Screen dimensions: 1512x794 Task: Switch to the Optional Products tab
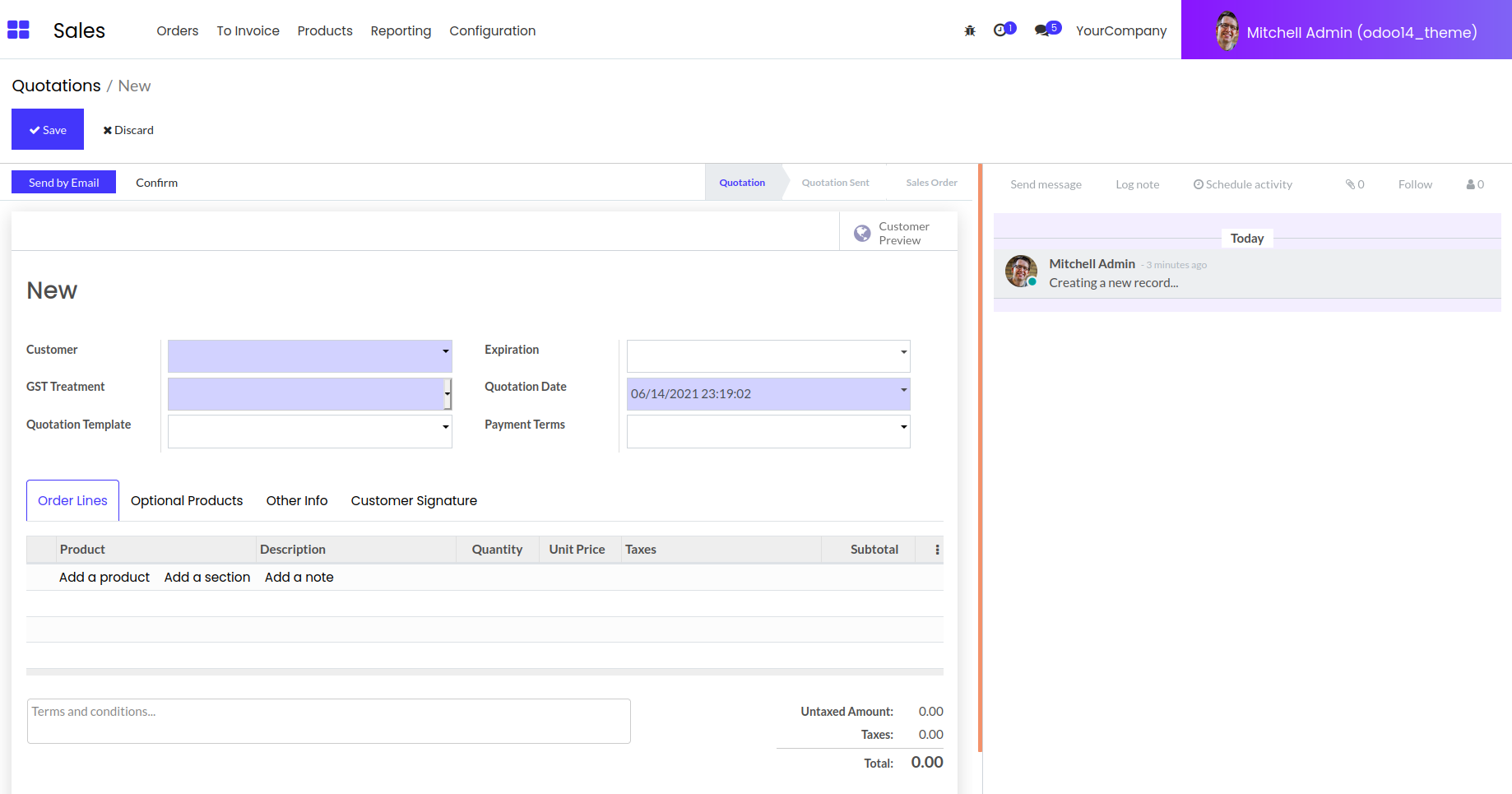187,500
